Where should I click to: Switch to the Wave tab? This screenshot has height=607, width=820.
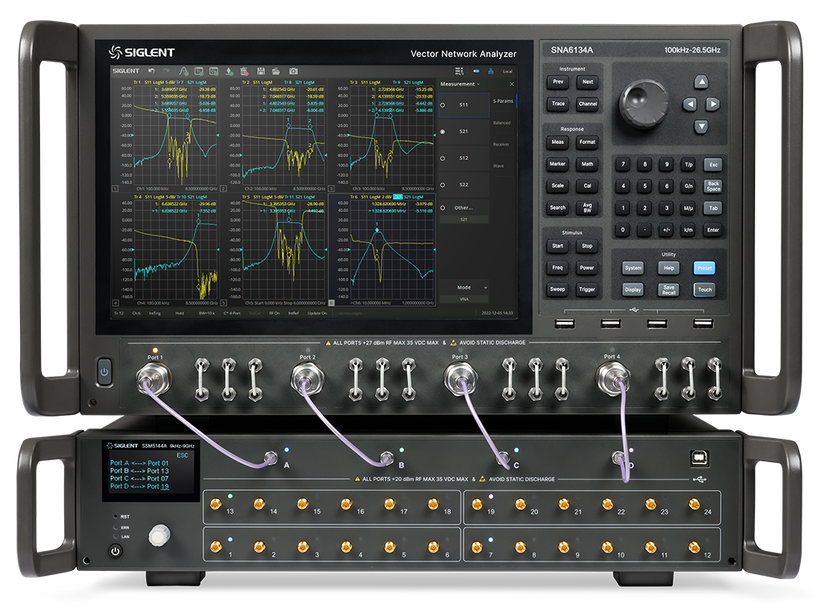498,166
